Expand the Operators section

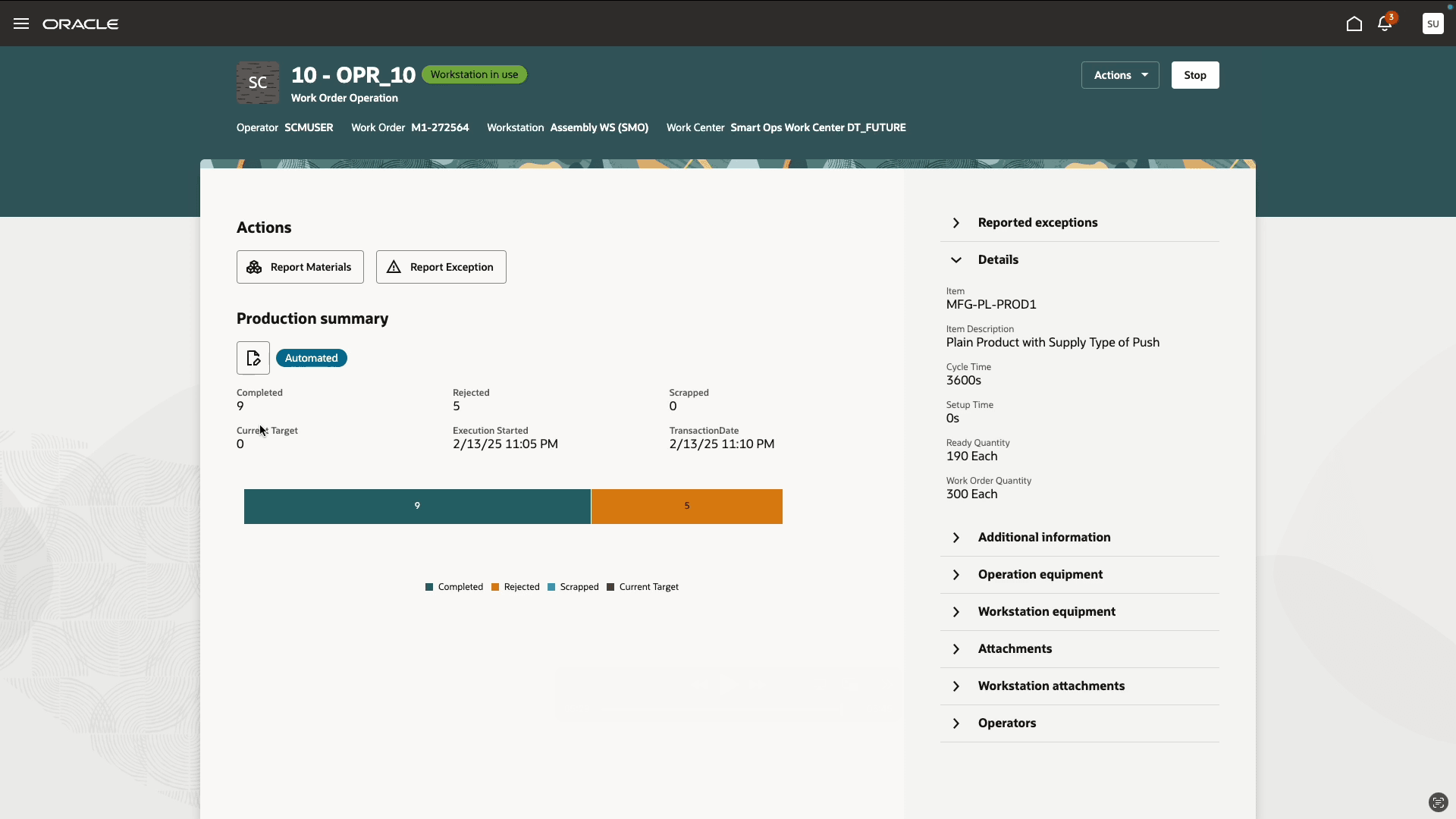1006,723
